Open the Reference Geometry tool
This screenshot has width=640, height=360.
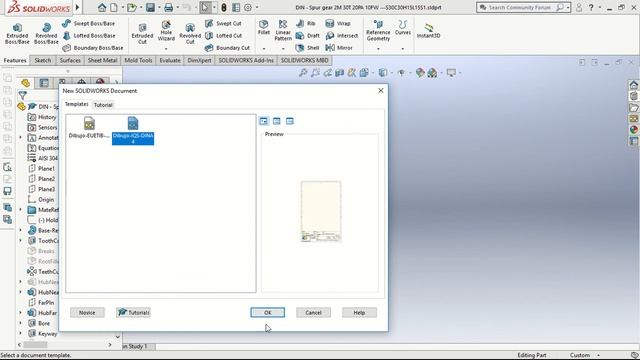378,30
